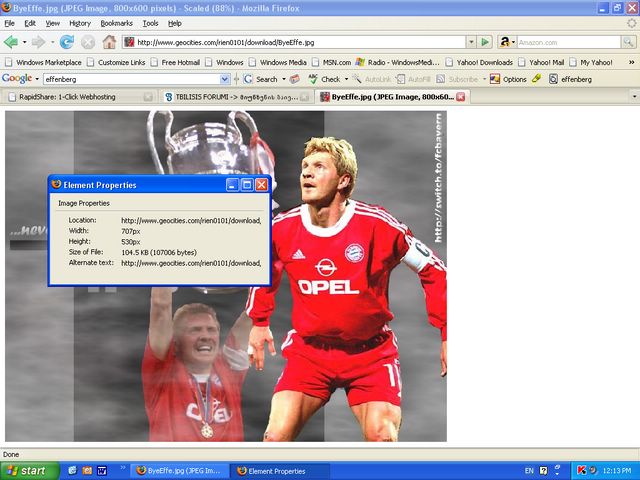Click the Google toolbar search field
The width and height of the screenshot is (640, 480).
coord(131,79)
